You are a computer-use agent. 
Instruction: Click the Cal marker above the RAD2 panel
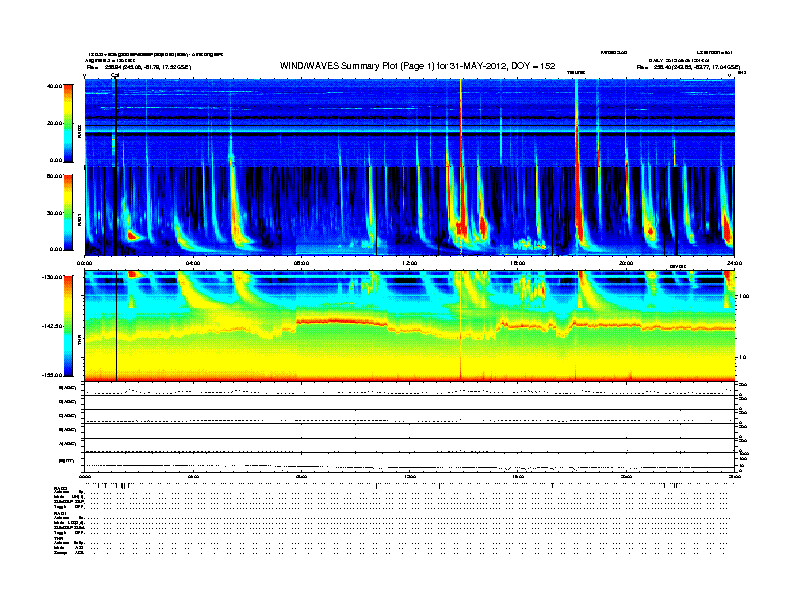[x=115, y=75]
